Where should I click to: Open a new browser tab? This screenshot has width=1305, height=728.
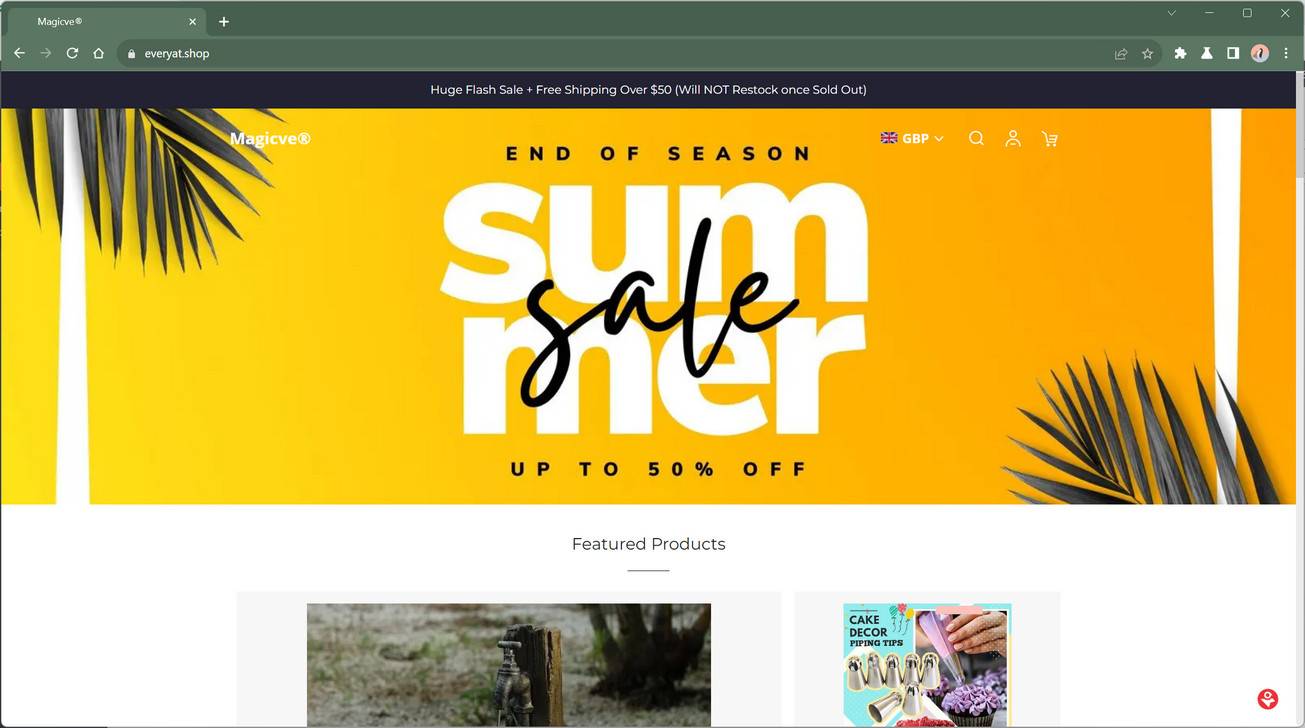tap(224, 22)
